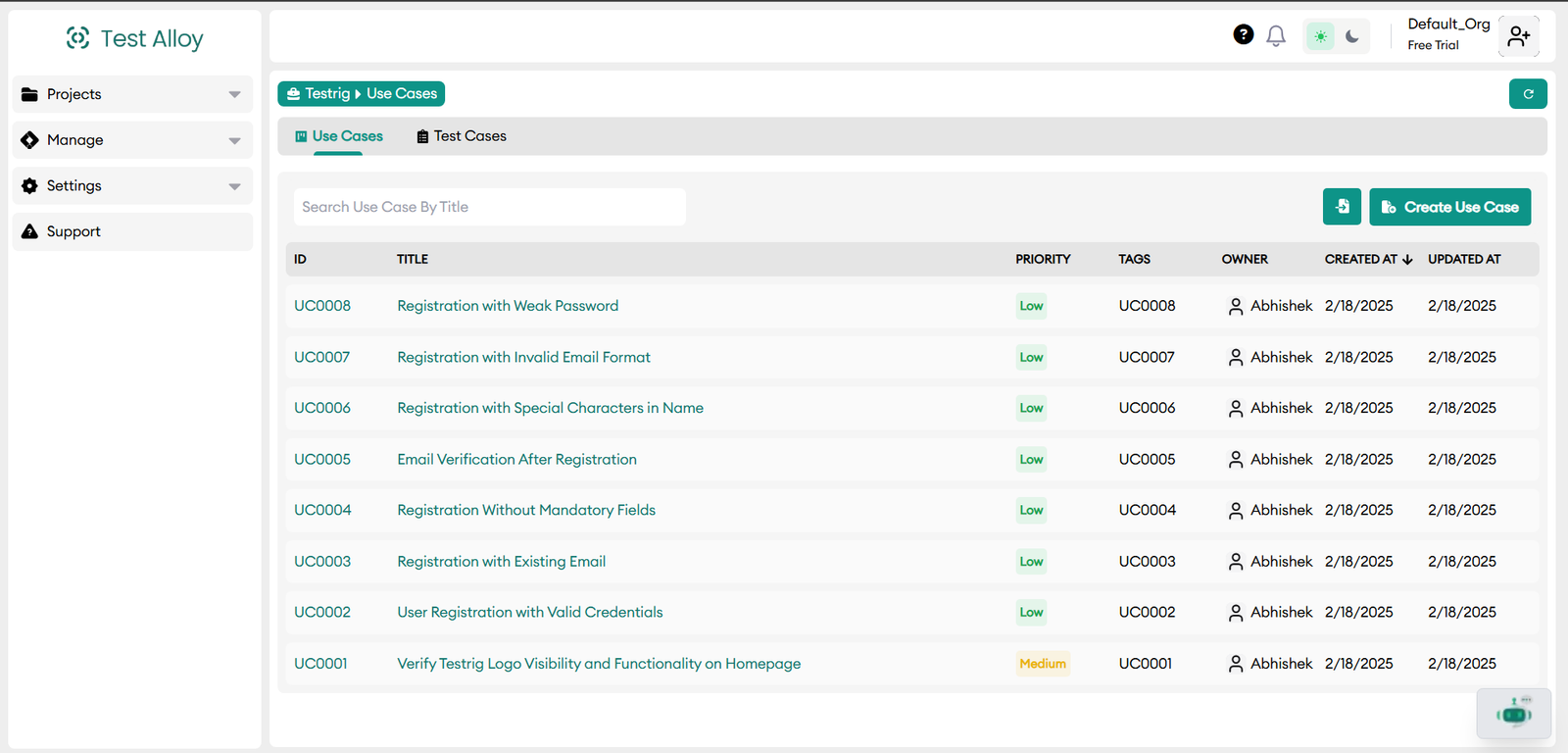Click the Use Cases tab icon
Screen dimensions: 1568x753
[x=302, y=137]
